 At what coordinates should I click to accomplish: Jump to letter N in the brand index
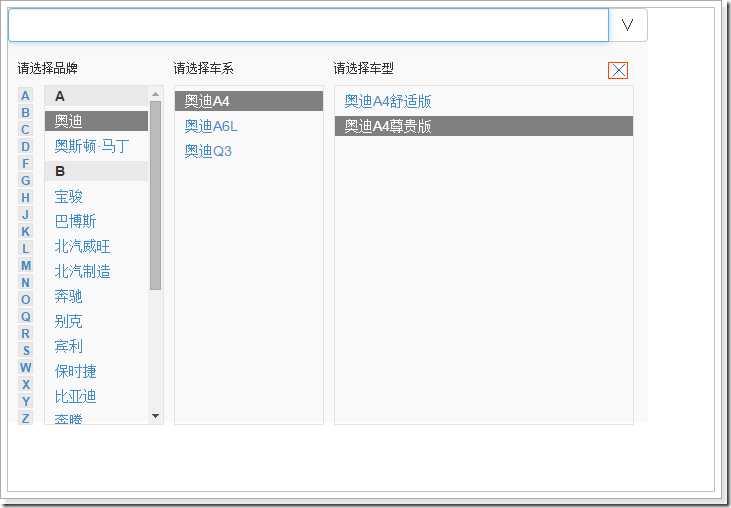25,282
